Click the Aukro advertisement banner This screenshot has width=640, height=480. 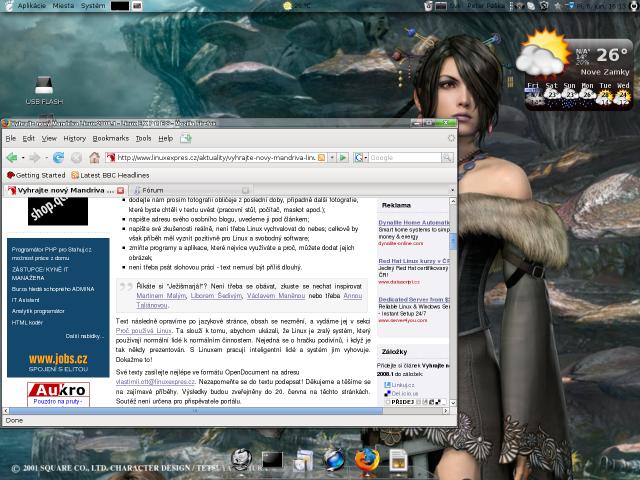(x=58, y=394)
